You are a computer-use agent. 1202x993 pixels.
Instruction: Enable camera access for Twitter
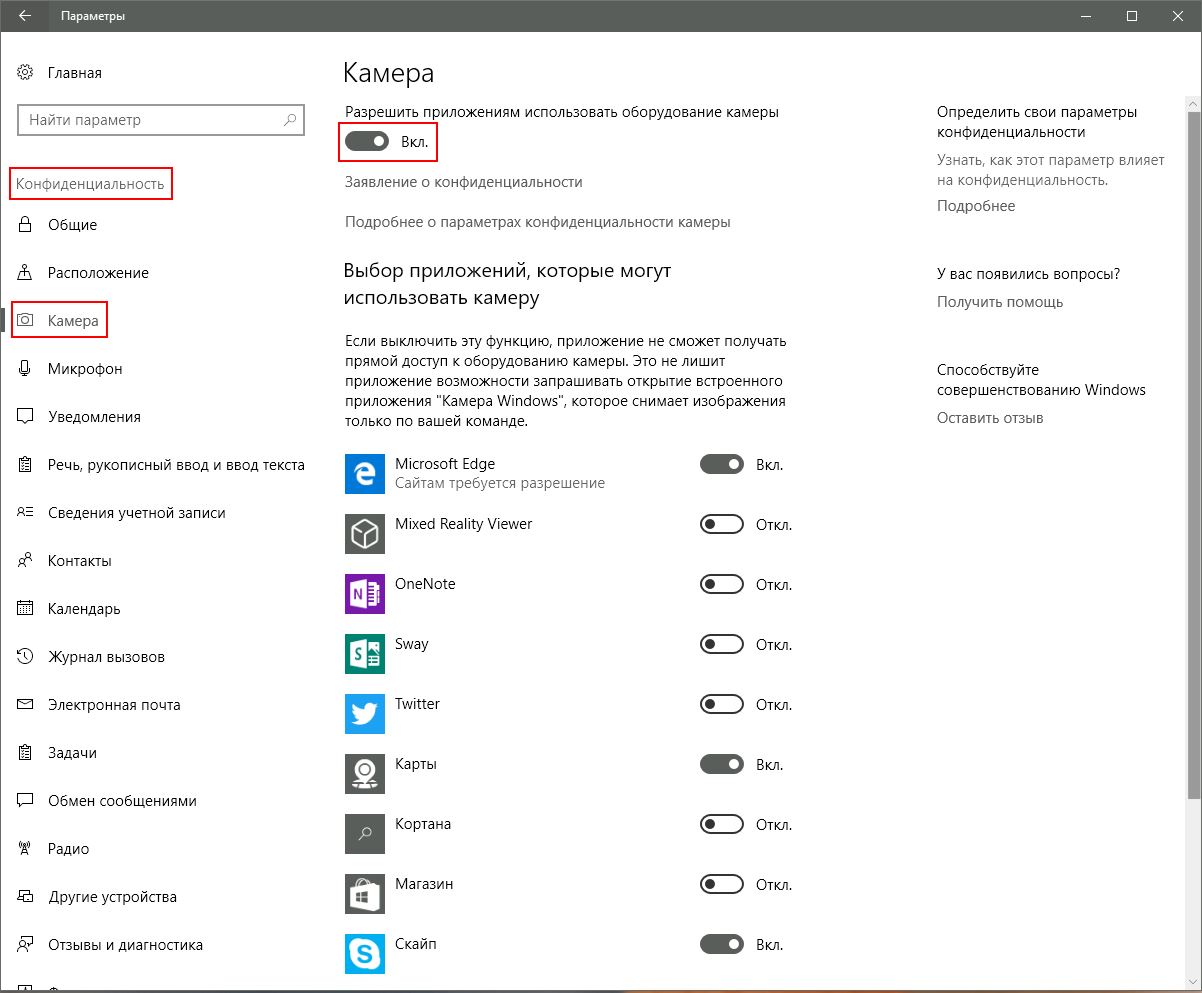(722, 704)
